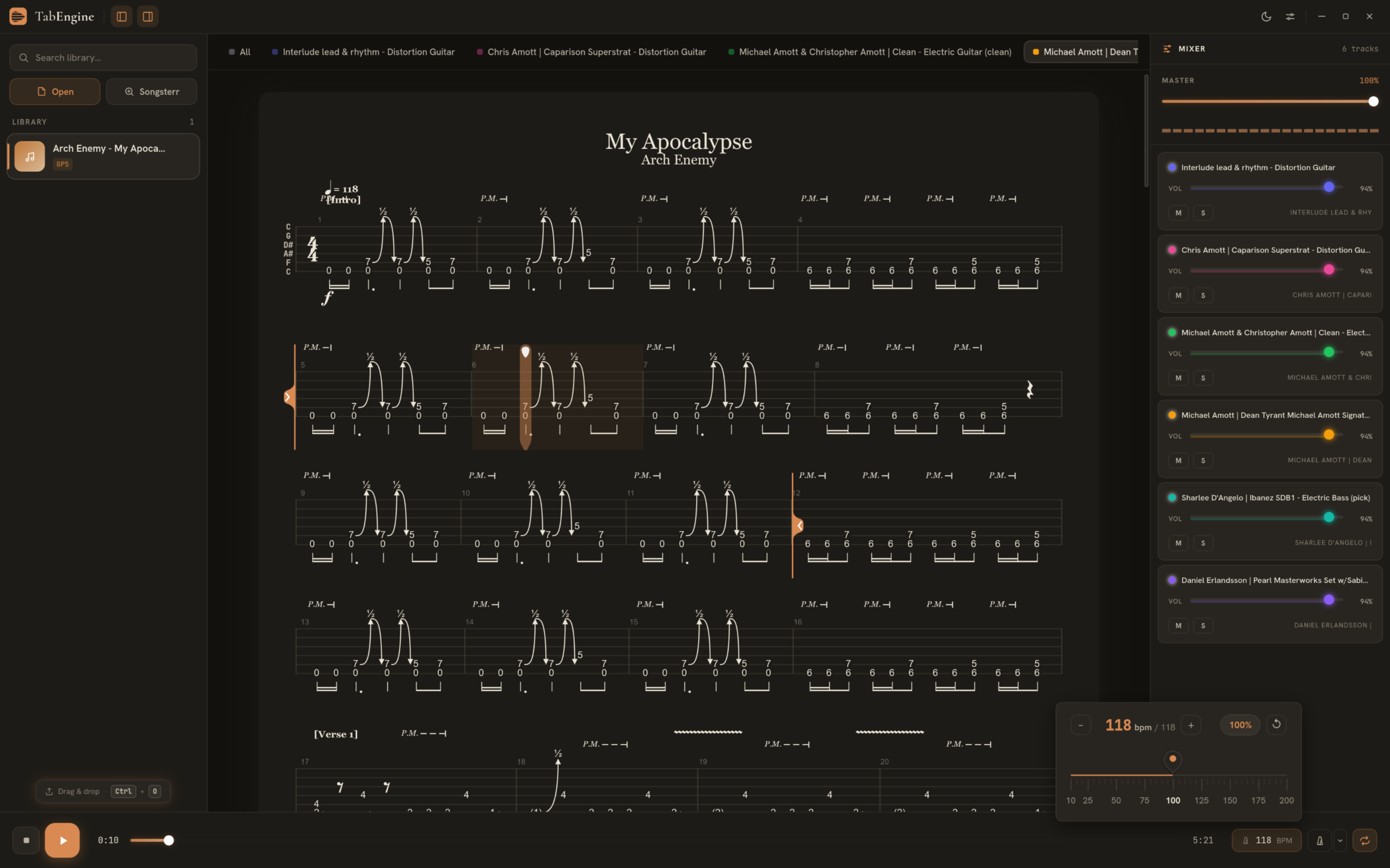Focus the Search library input field
This screenshot has width=1390, height=868.
pos(103,57)
